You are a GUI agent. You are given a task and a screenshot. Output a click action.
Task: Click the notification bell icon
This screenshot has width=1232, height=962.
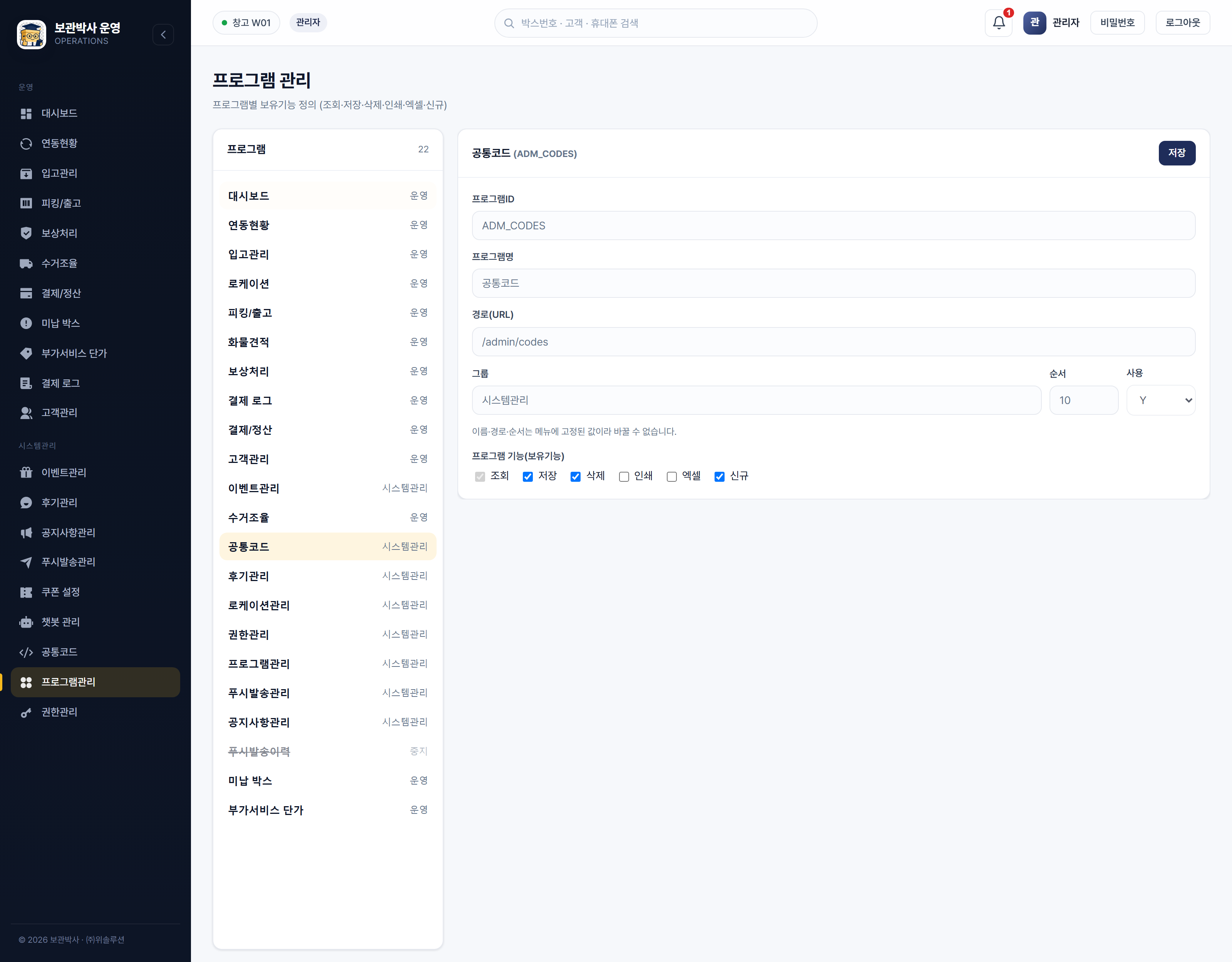click(998, 23)
